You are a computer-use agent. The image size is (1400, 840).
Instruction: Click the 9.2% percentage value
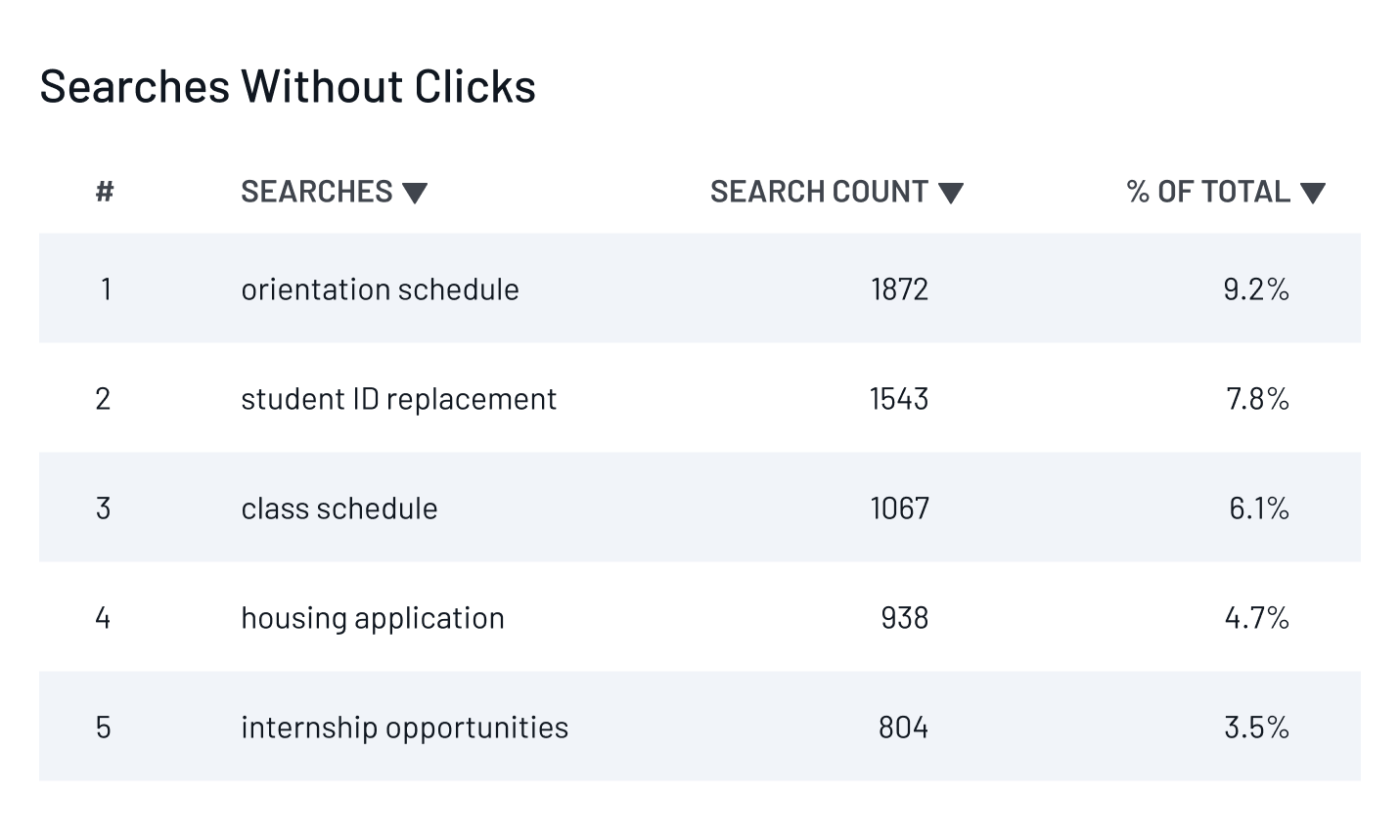(1255, 288)
